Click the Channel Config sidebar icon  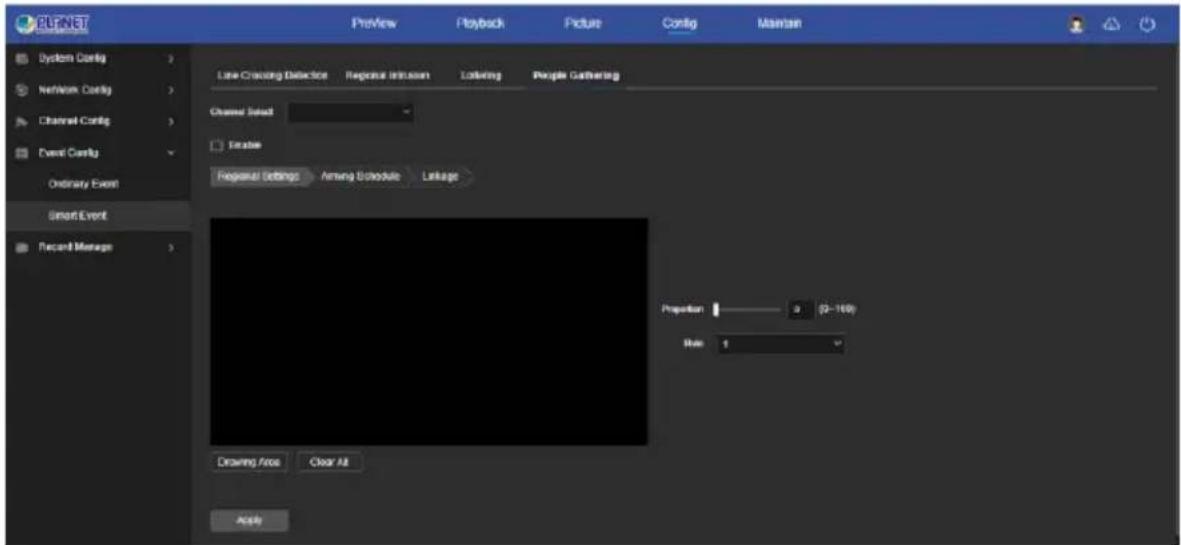[22, 121]
